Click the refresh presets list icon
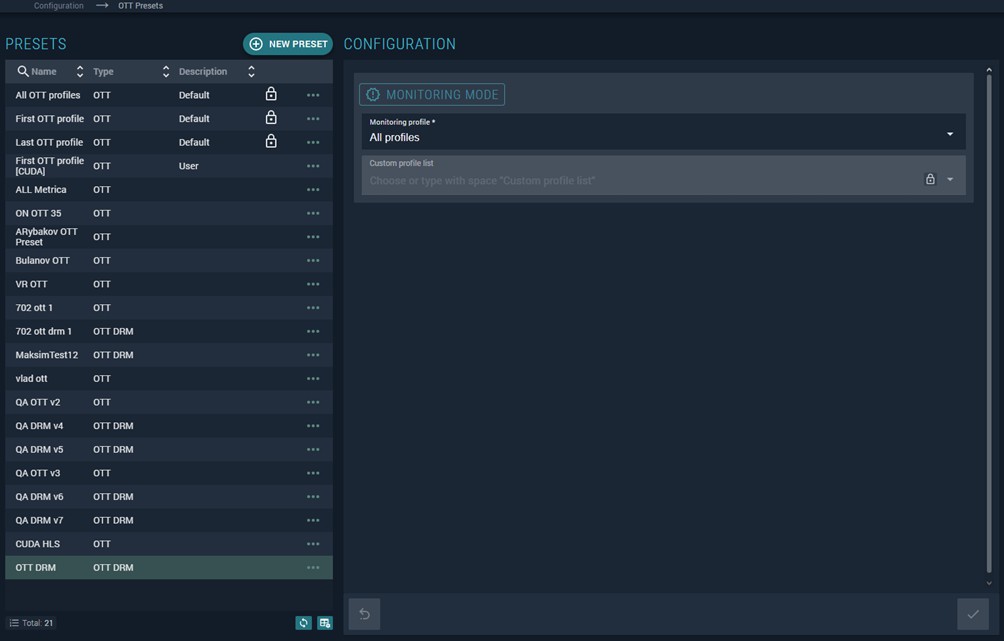The width and height of the screenshot is (1004, 641). [303, 623]
